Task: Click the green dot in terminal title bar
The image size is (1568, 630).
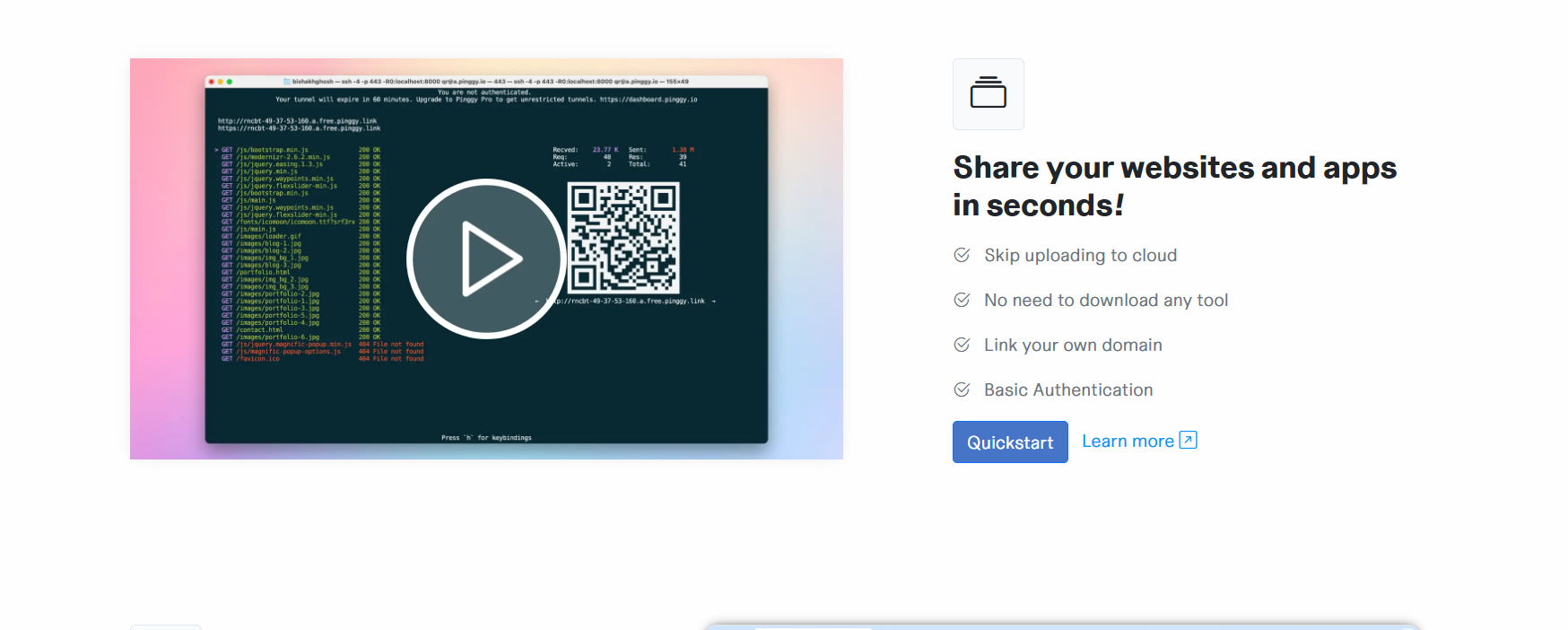Action: pos(230,82)
